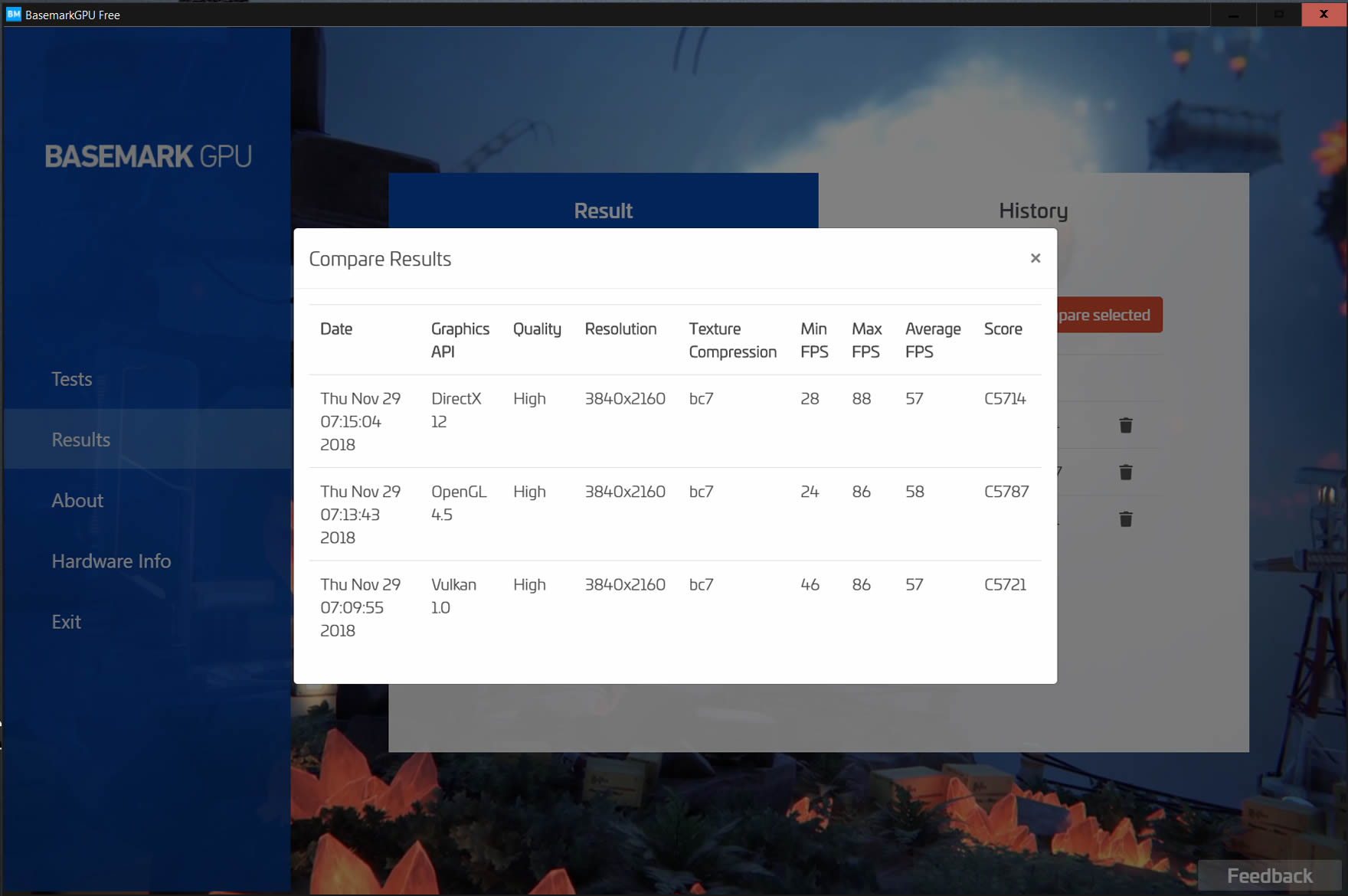1348x896 pixels.
Task: Close the Compare Results dialog
Action: 1035,258
